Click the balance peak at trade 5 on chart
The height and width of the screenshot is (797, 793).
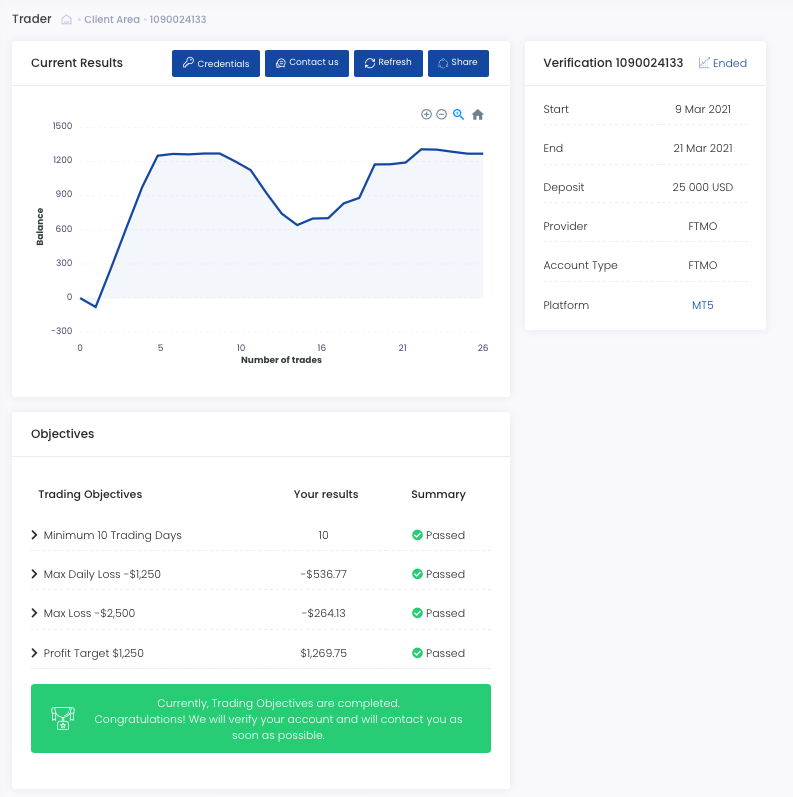(158, 155)
